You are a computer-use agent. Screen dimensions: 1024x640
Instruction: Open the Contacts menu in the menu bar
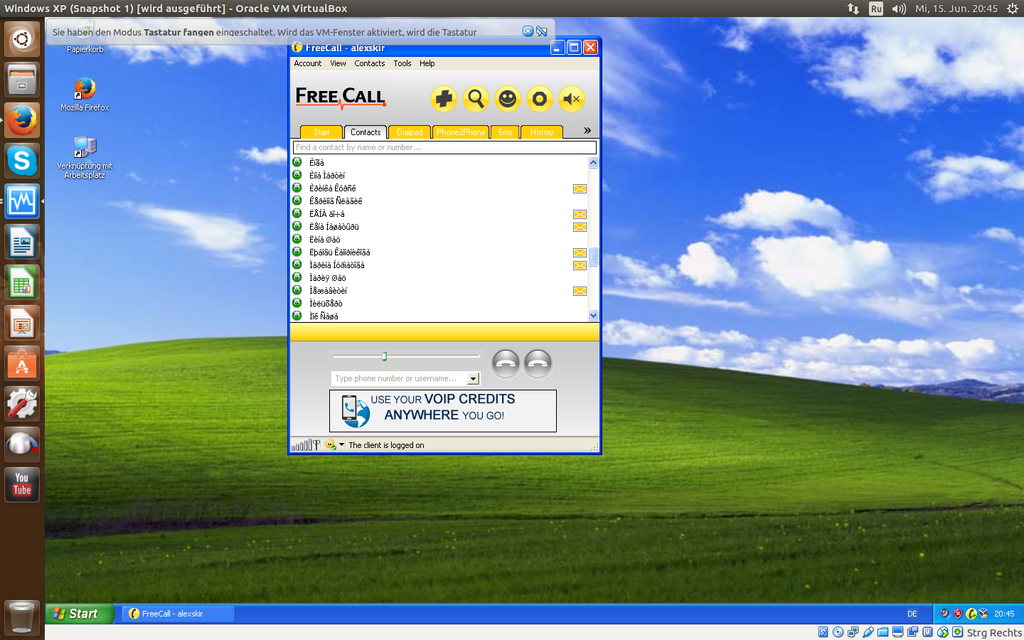point(370,63)
